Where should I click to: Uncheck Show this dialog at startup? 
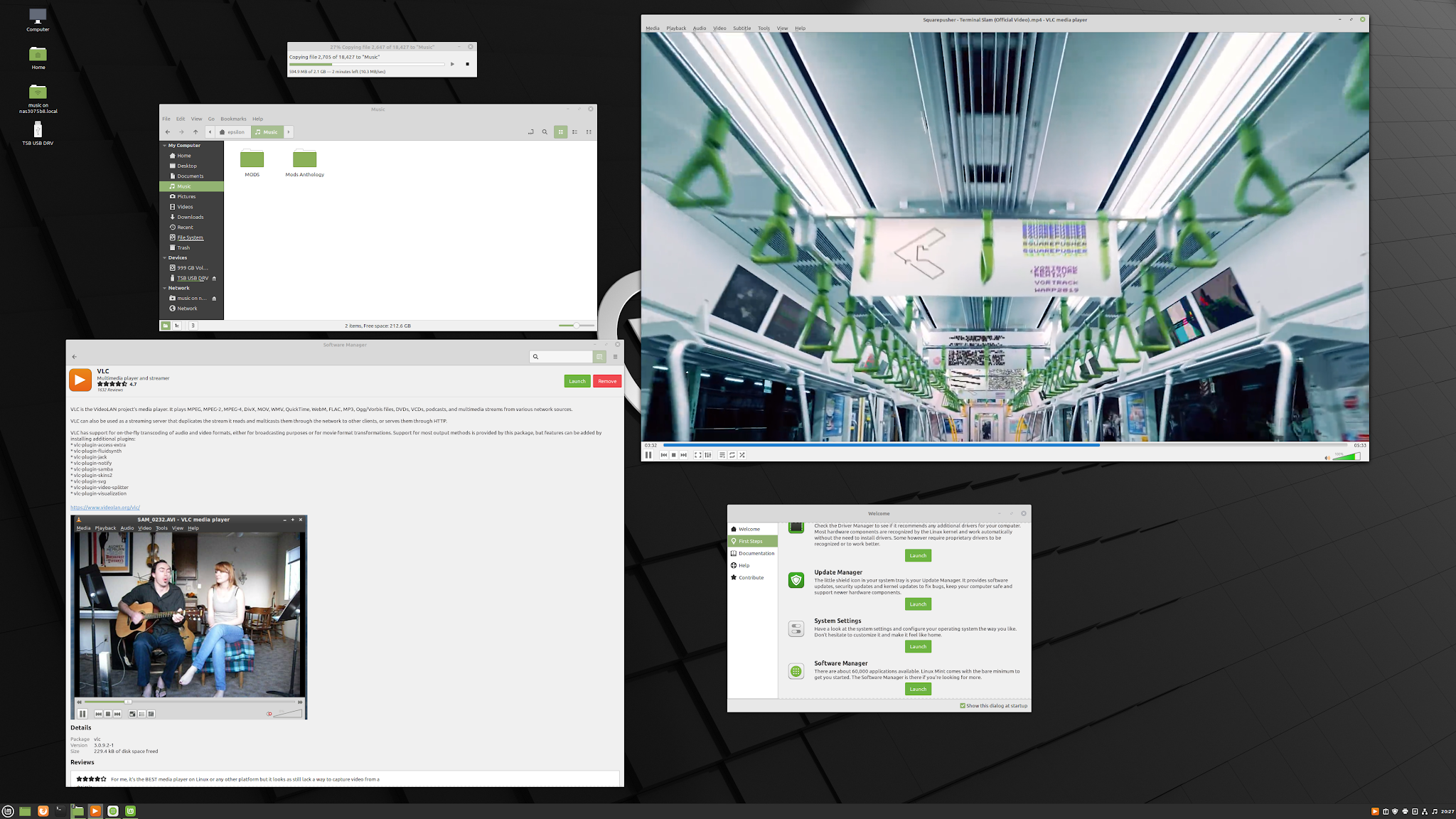coord(963,706)
